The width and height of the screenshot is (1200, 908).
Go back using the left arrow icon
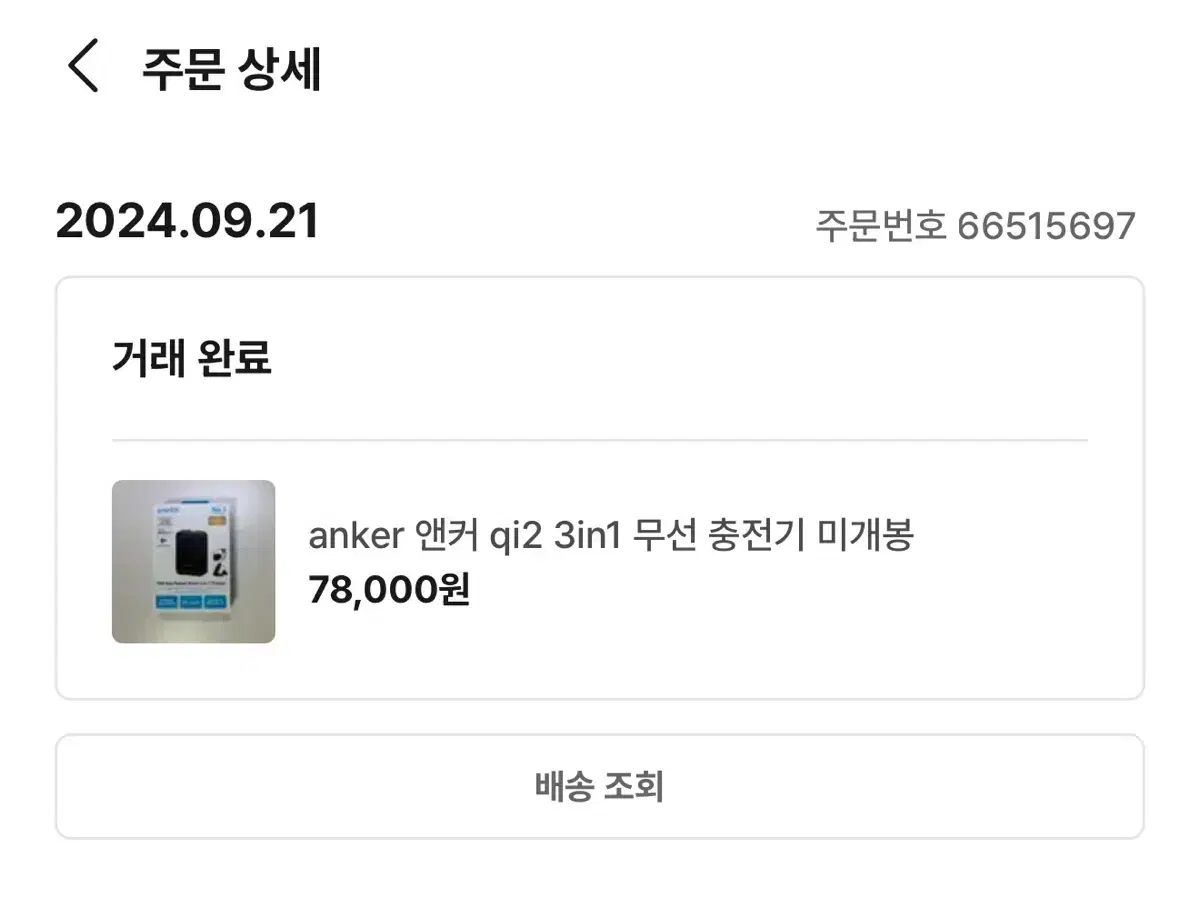[x=84, y=67]
